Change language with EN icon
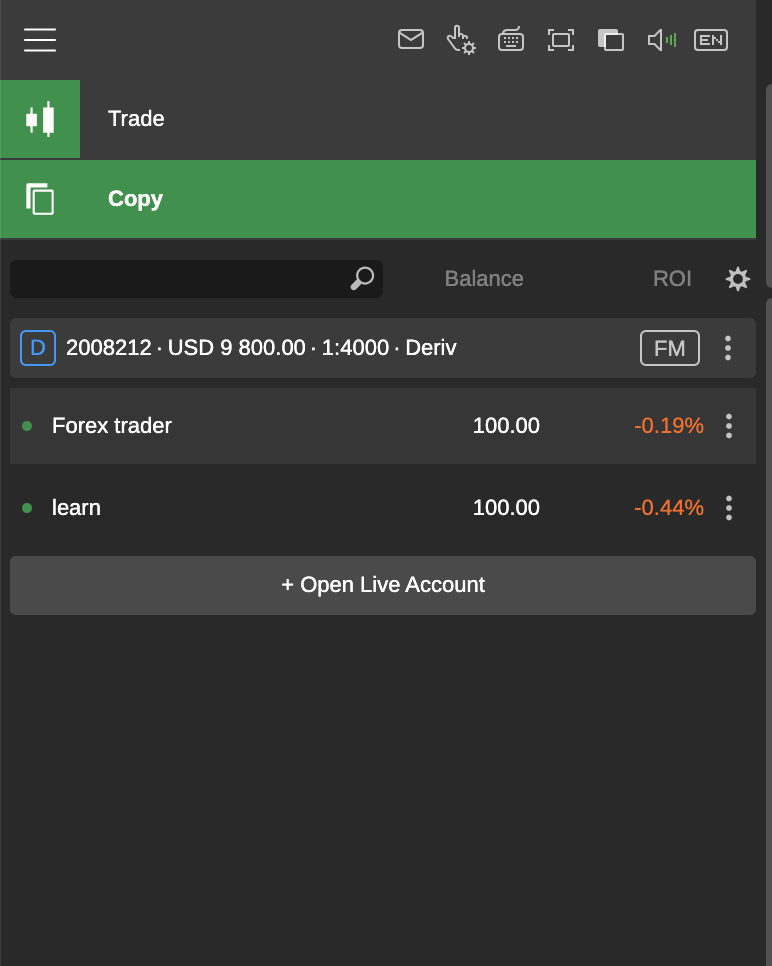The width and height of the screenshot is (772, 966). pos(711,40)
